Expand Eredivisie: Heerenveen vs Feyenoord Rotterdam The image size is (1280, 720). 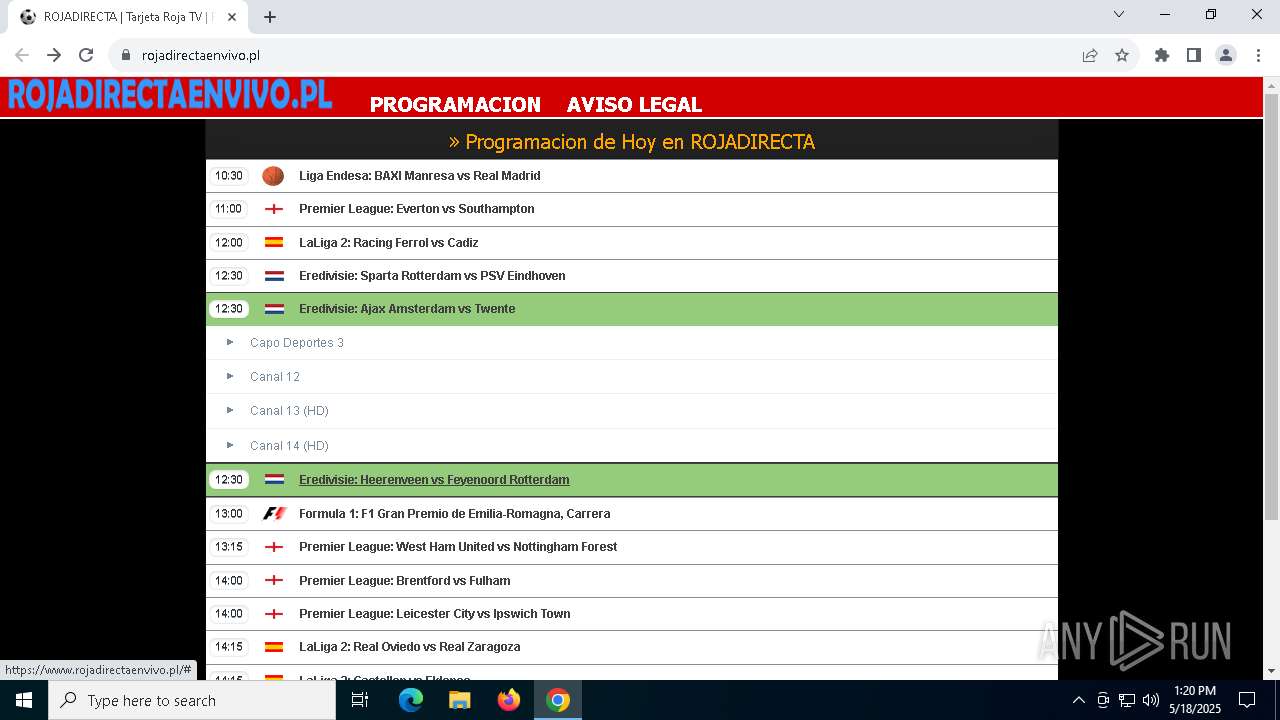click(x=632, y=480)
